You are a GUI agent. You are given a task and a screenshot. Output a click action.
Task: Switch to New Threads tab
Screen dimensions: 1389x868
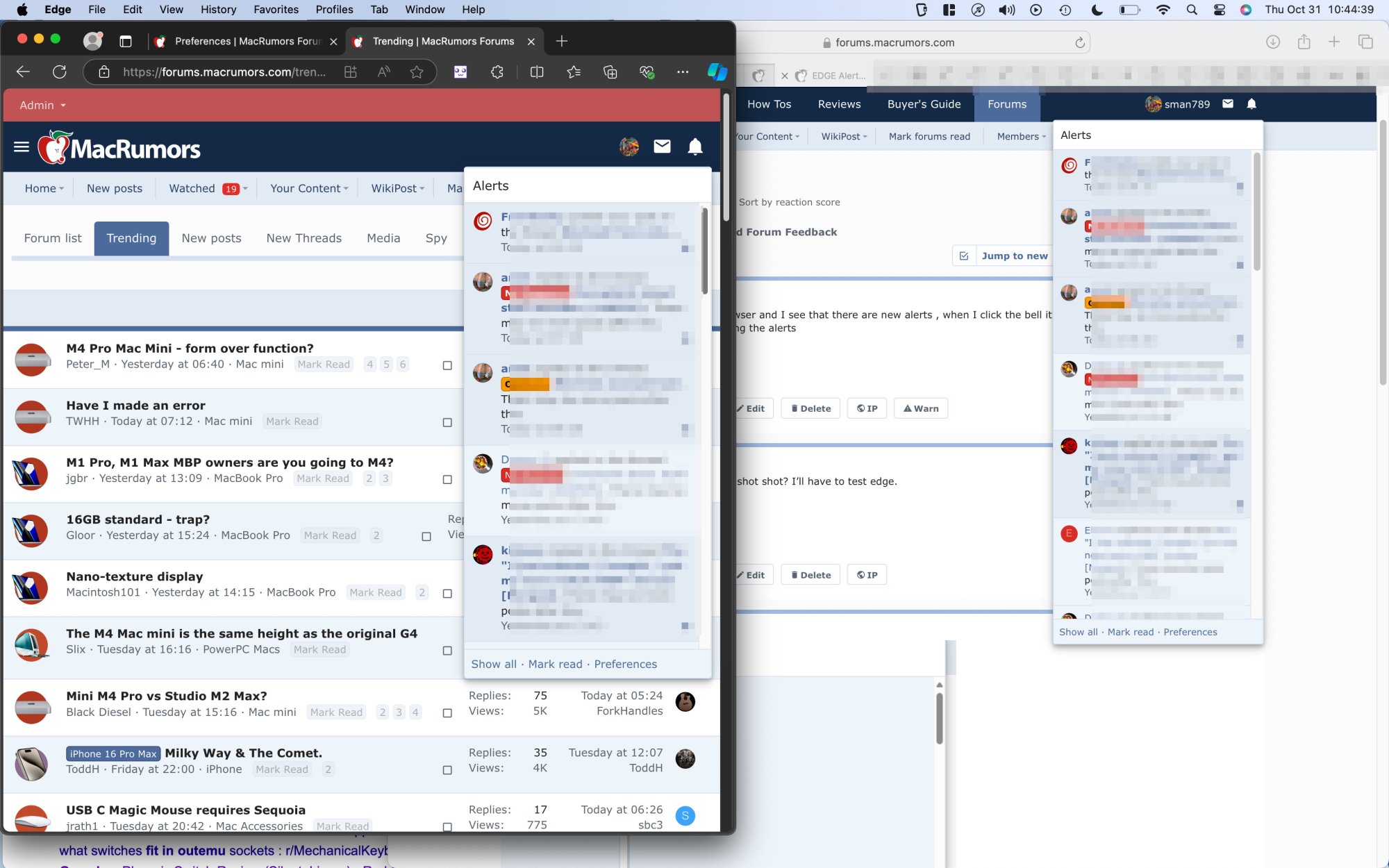(x=304, y=238)
